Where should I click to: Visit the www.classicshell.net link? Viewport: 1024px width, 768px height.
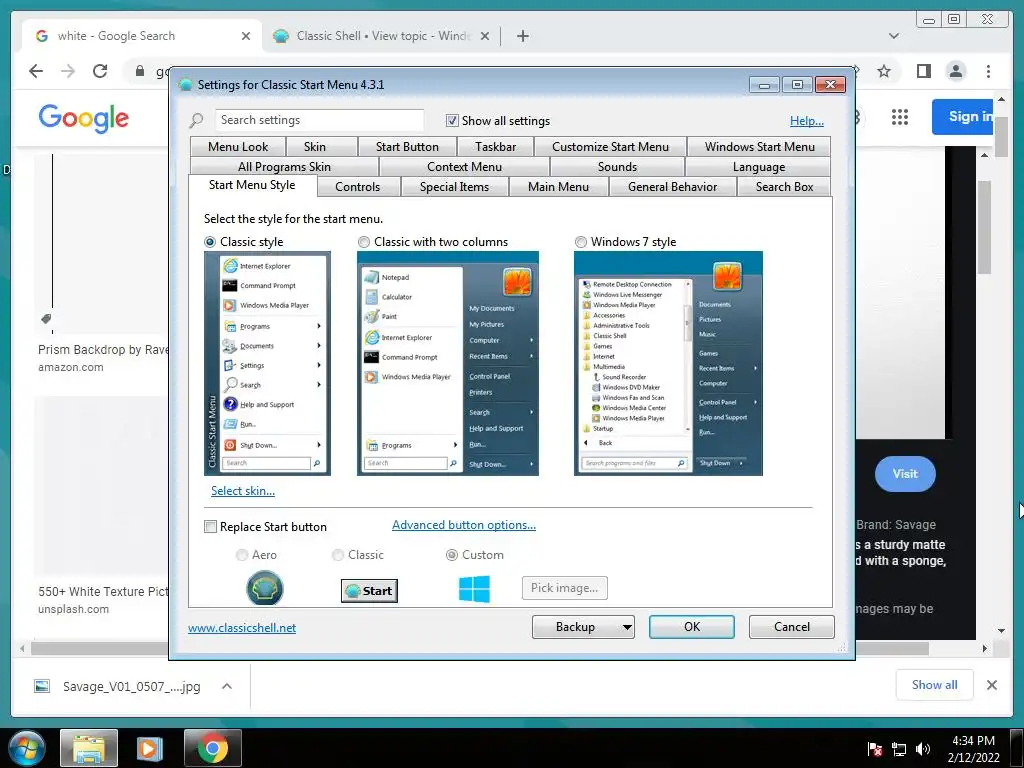coord(242,628)
